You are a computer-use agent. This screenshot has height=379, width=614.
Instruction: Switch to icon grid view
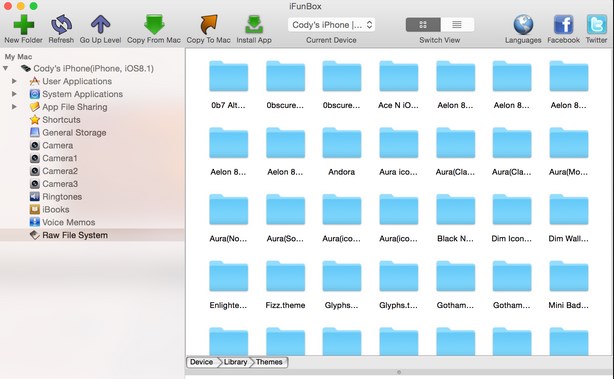[x=423, y=25]
